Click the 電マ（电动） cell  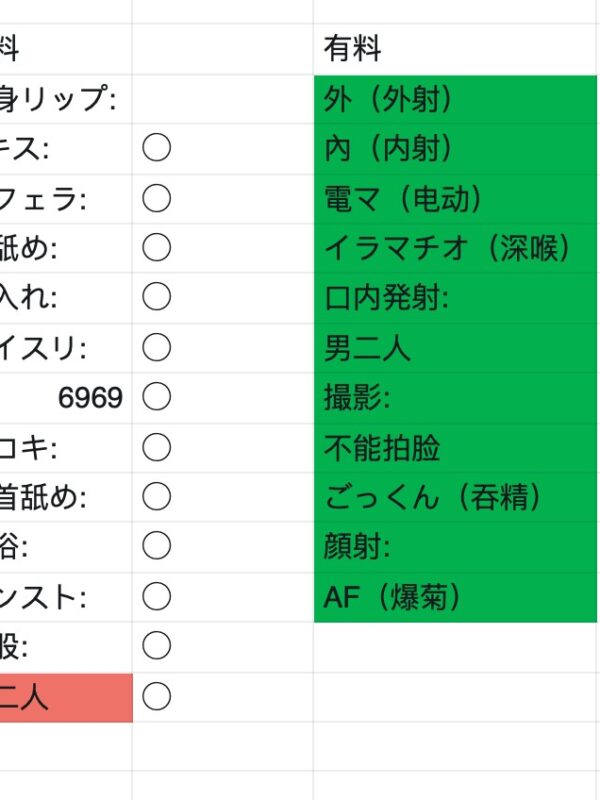(x=455, y=199)
